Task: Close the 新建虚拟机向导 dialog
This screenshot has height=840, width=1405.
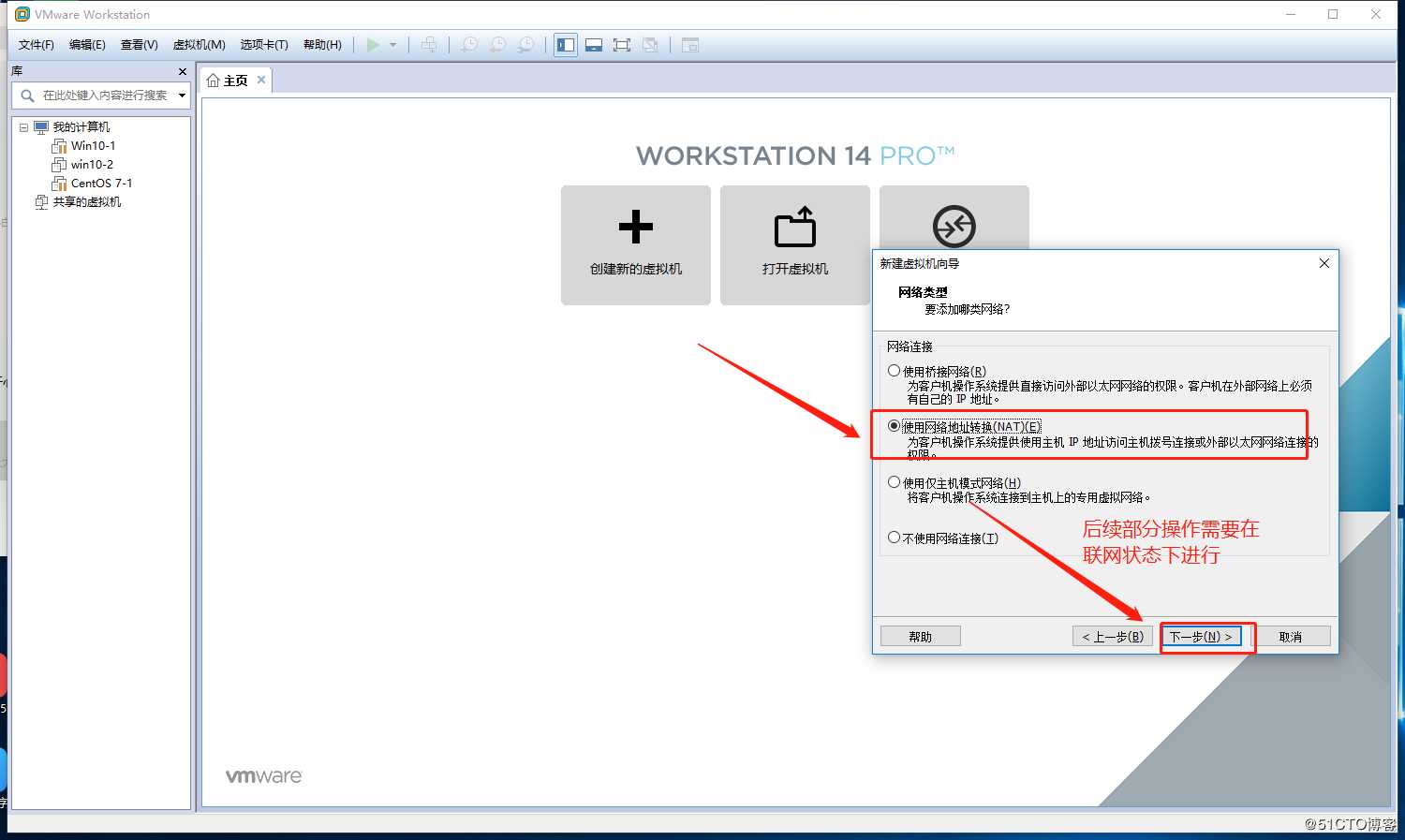Action: tap(1324, 263)
